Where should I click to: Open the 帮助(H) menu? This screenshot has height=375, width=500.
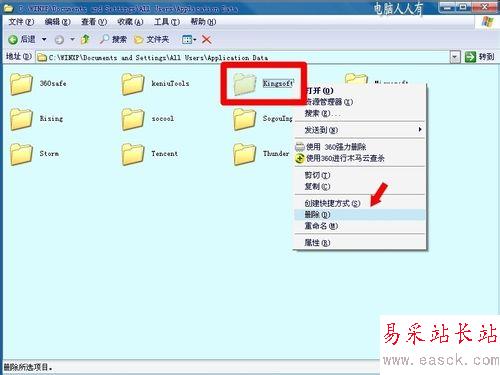tap(203, 22)
